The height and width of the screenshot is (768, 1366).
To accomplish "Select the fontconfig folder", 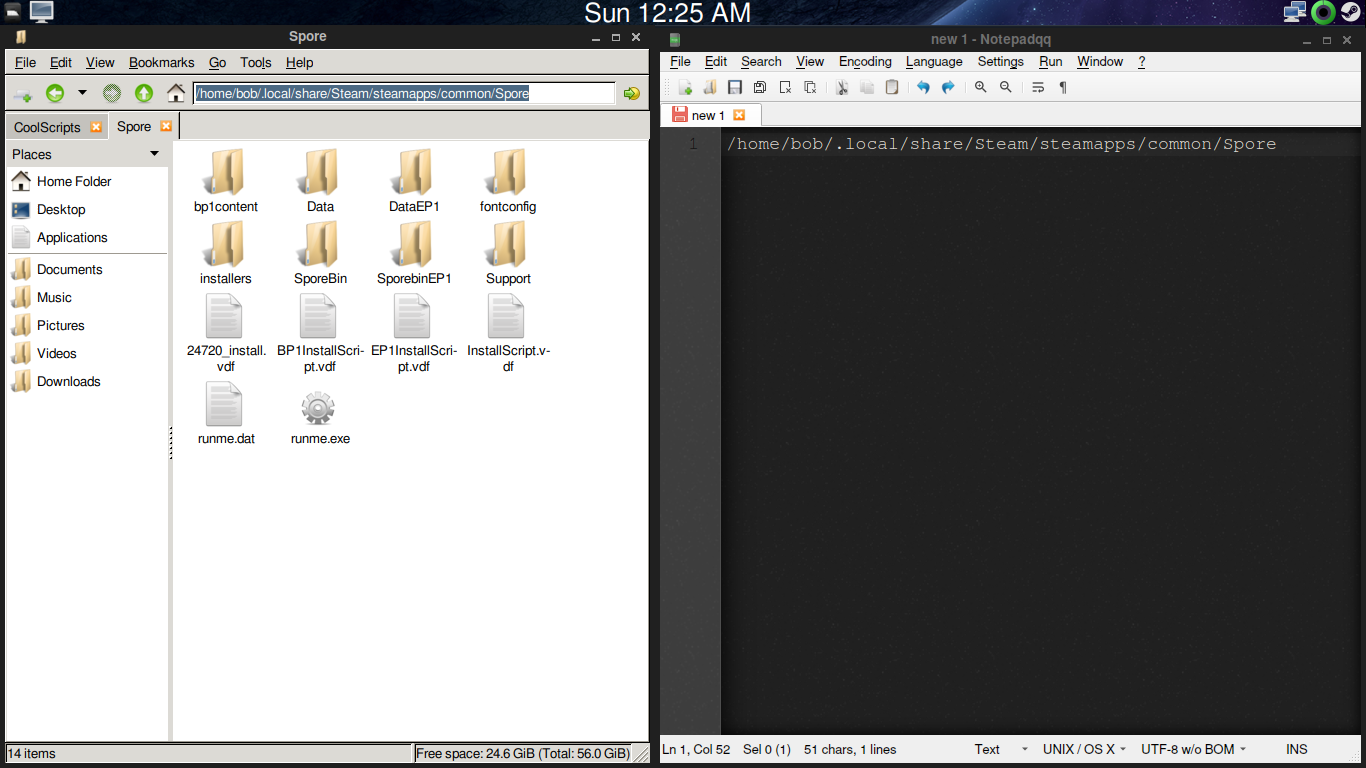I will pos(508,181).
